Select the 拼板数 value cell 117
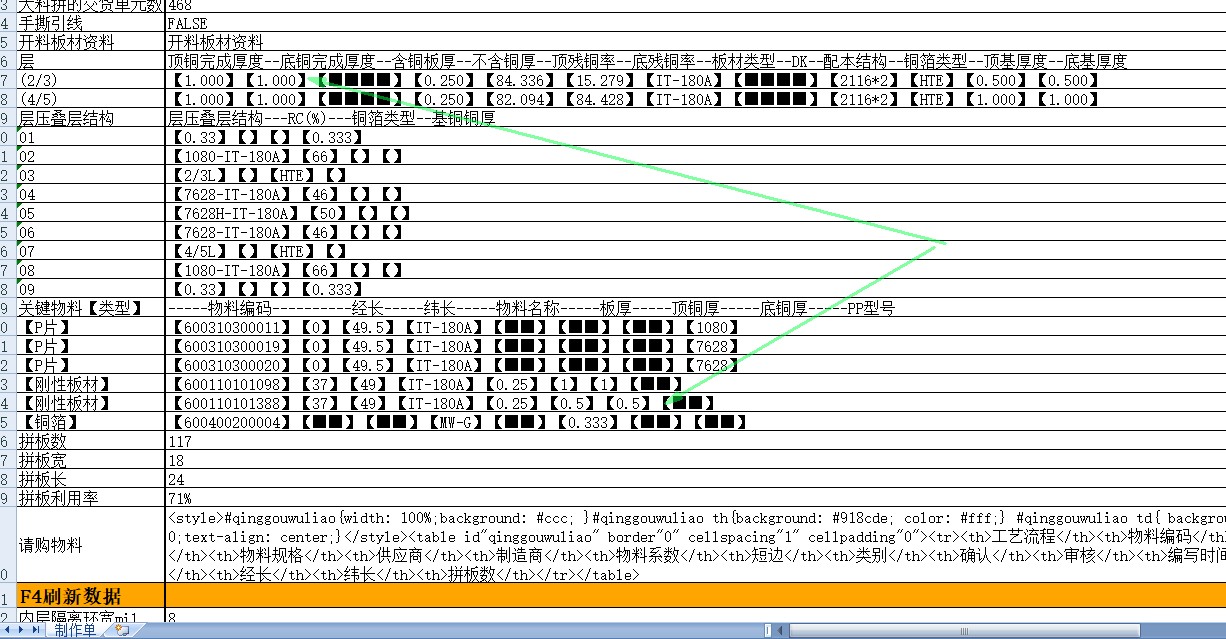Viewport: 1226px width, 639px height. click(x=695, y=440)
